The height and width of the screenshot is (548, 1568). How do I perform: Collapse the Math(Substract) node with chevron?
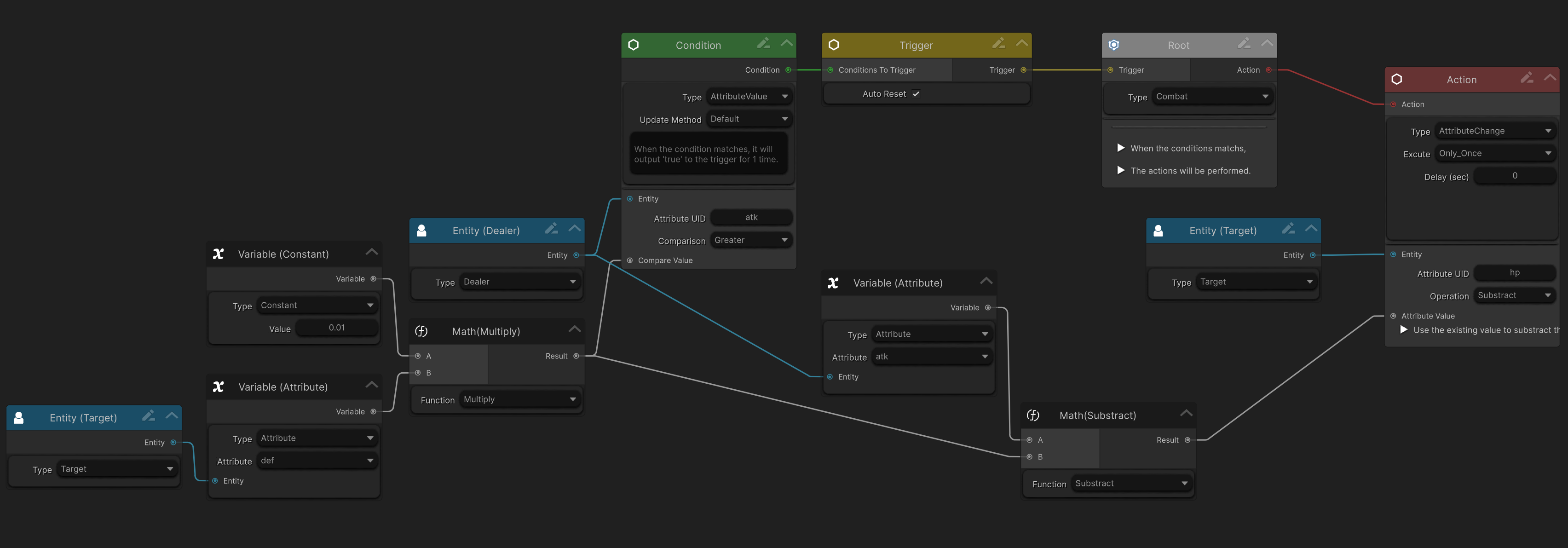click(1186, 414)
